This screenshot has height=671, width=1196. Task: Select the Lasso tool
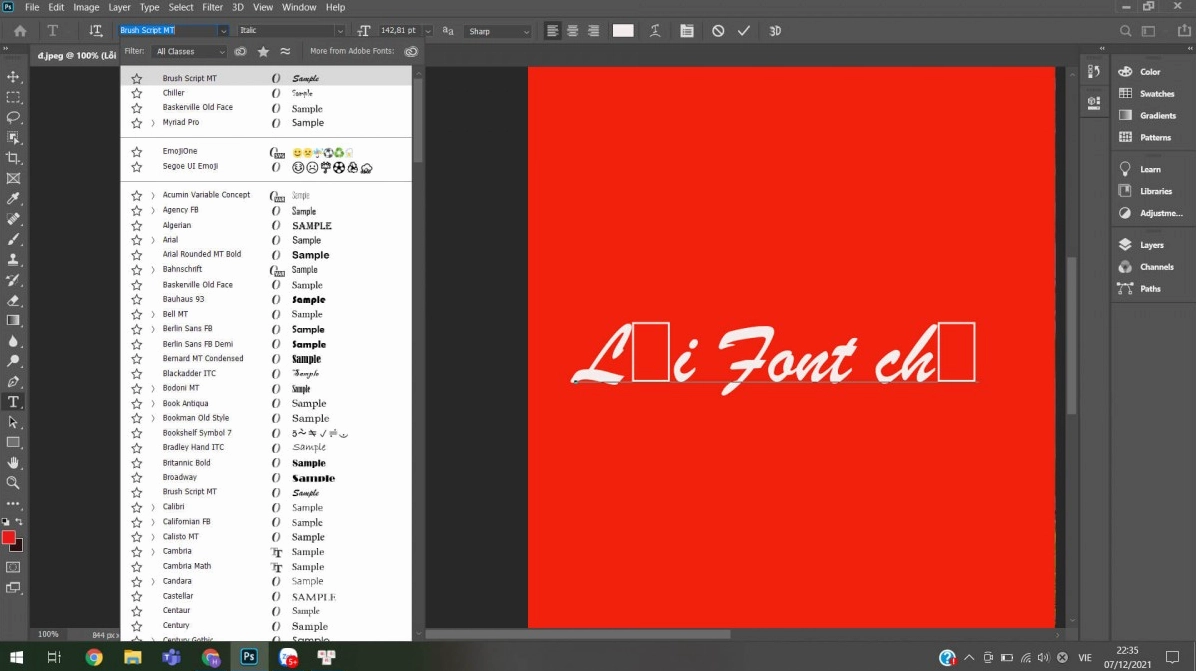point(14,117)
